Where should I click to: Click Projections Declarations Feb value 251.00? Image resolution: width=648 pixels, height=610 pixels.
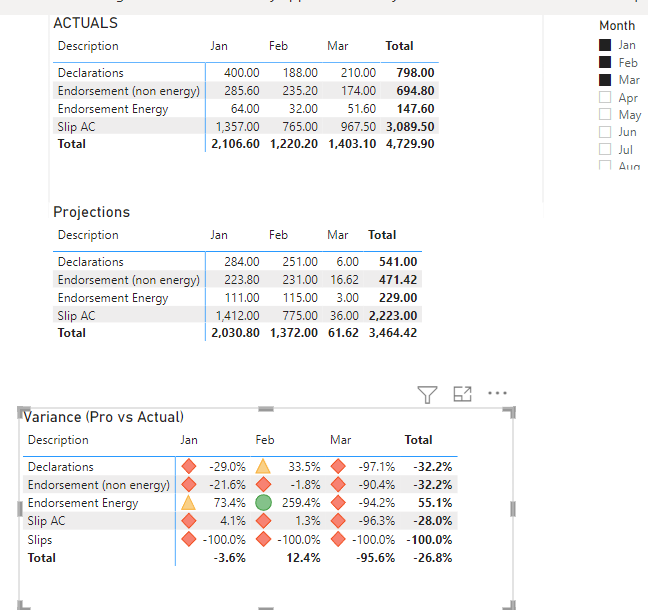pyautogui.click(x=300, y=262)
